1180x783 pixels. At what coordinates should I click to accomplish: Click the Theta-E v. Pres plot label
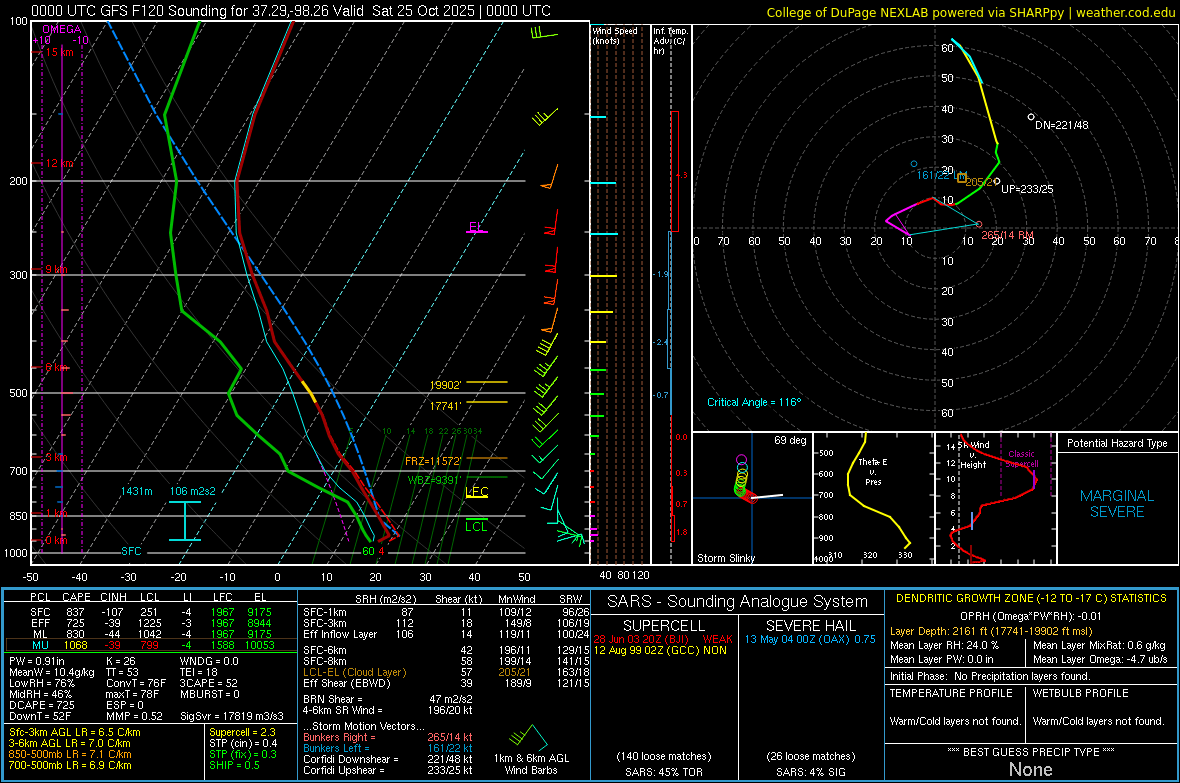pyautogui.click(x=873, y=471)
